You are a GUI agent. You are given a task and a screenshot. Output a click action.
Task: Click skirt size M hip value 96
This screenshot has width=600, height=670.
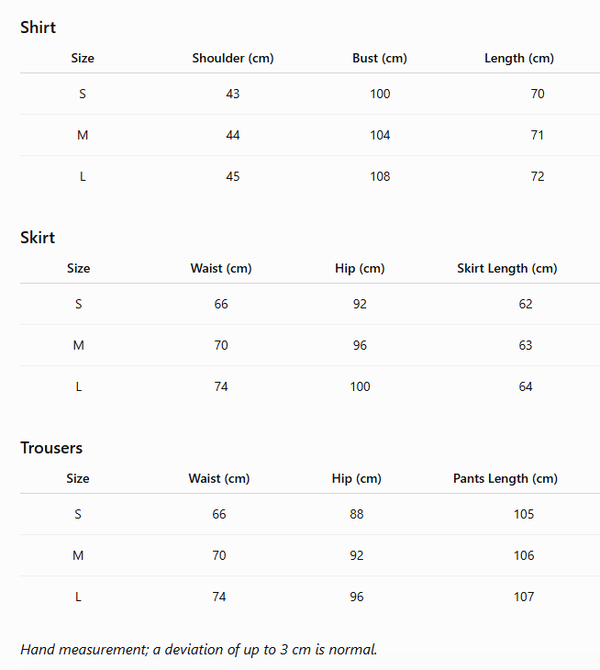click(x=360, y=345)
